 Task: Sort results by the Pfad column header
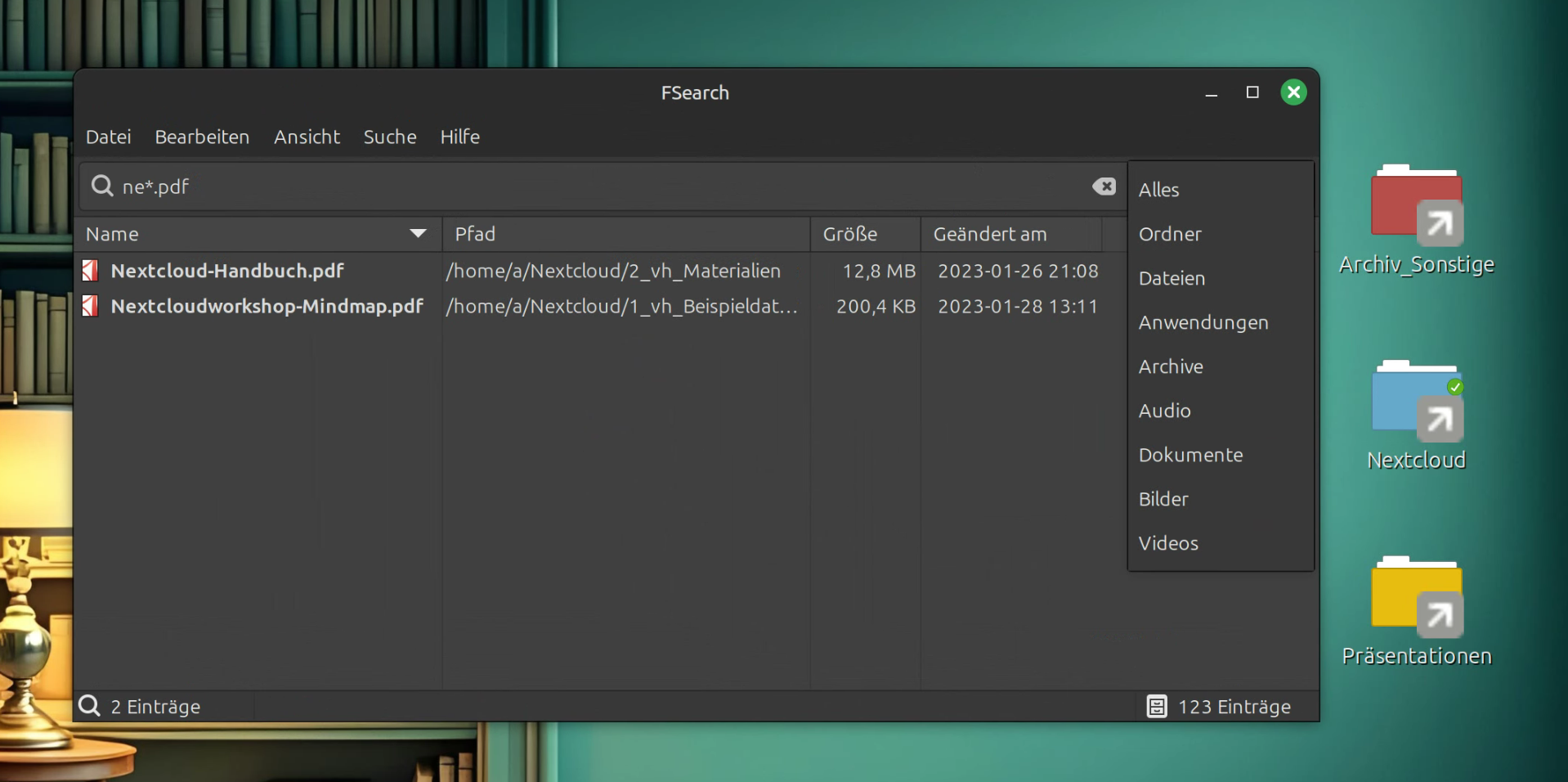(626, 234)
